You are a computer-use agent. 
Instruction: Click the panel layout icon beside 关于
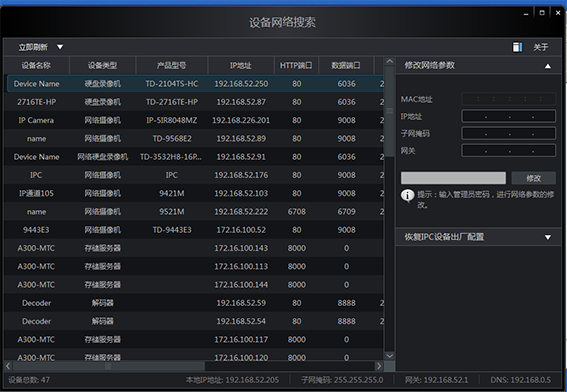(x=517, y=47)
